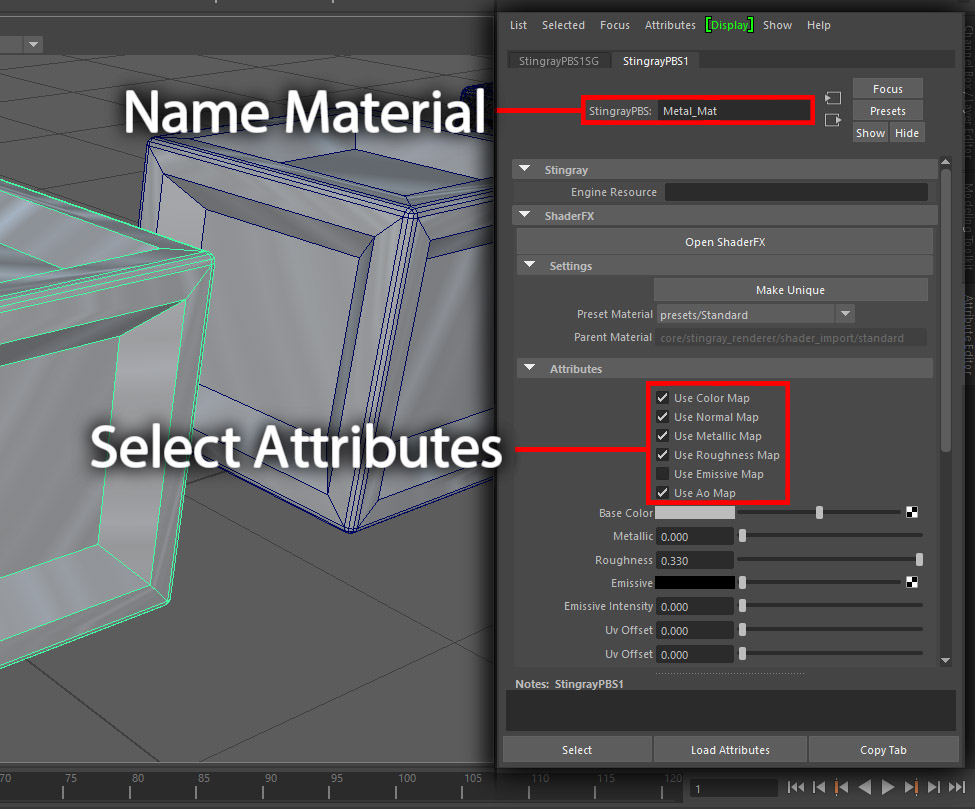Open the Emissive texture map checker icon
The height and width of the screenshot is (809, 975).
(911, 582)
